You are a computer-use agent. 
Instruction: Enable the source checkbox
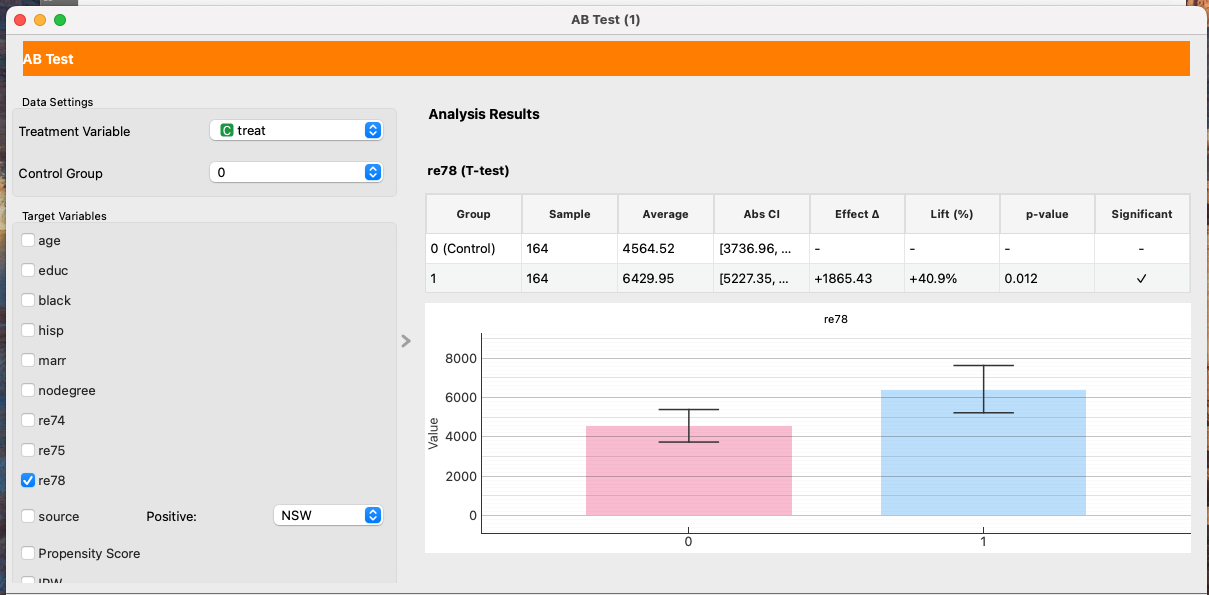[28, 516]
